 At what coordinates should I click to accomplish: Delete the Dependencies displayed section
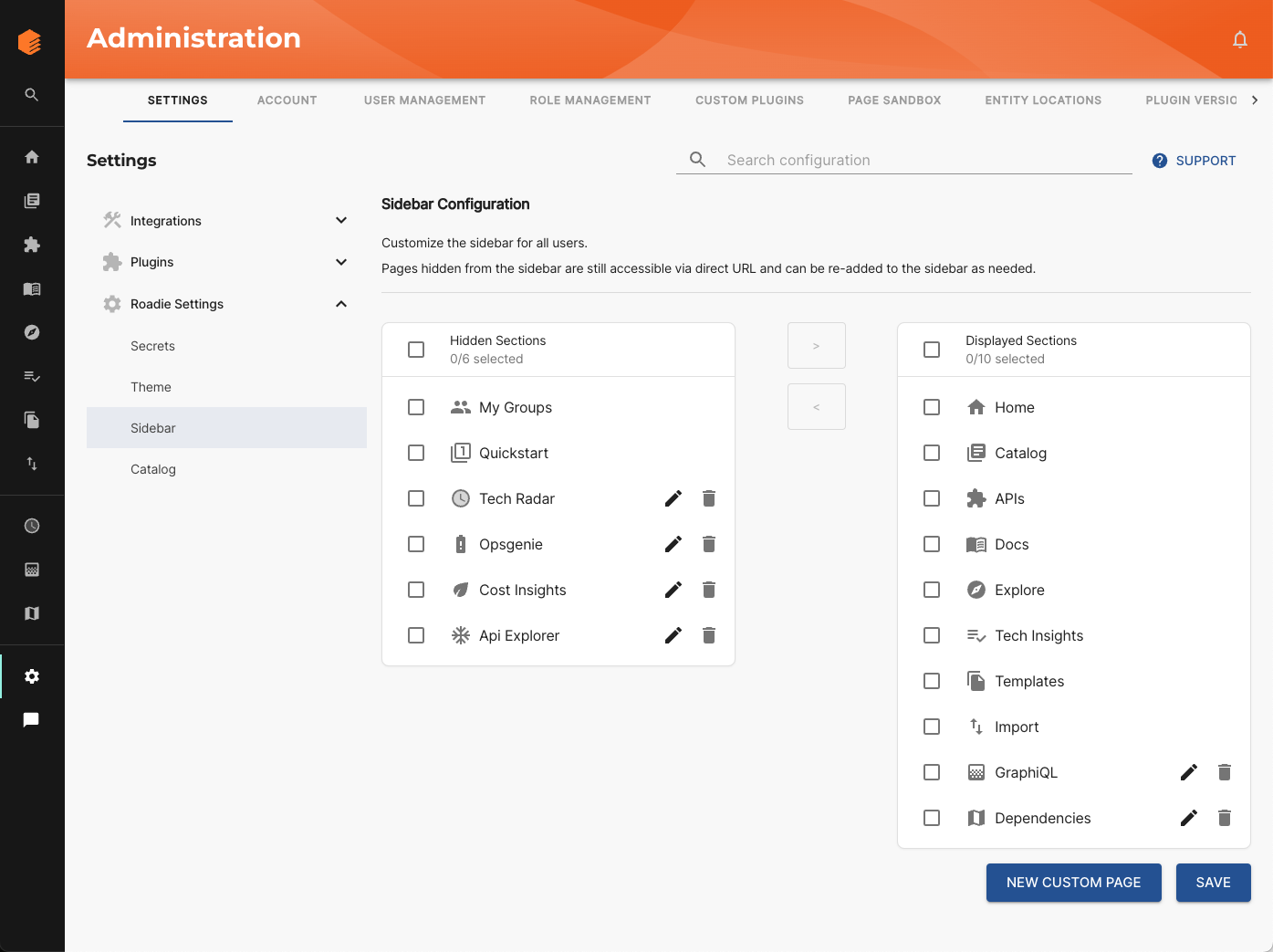[1225, 818]
